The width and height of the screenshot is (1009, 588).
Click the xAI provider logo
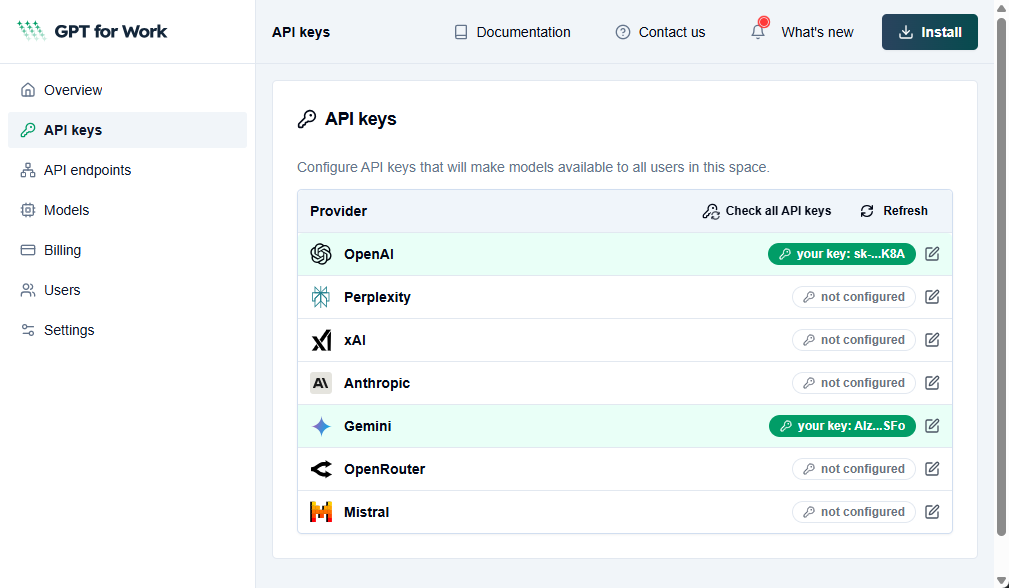(320, 339)
